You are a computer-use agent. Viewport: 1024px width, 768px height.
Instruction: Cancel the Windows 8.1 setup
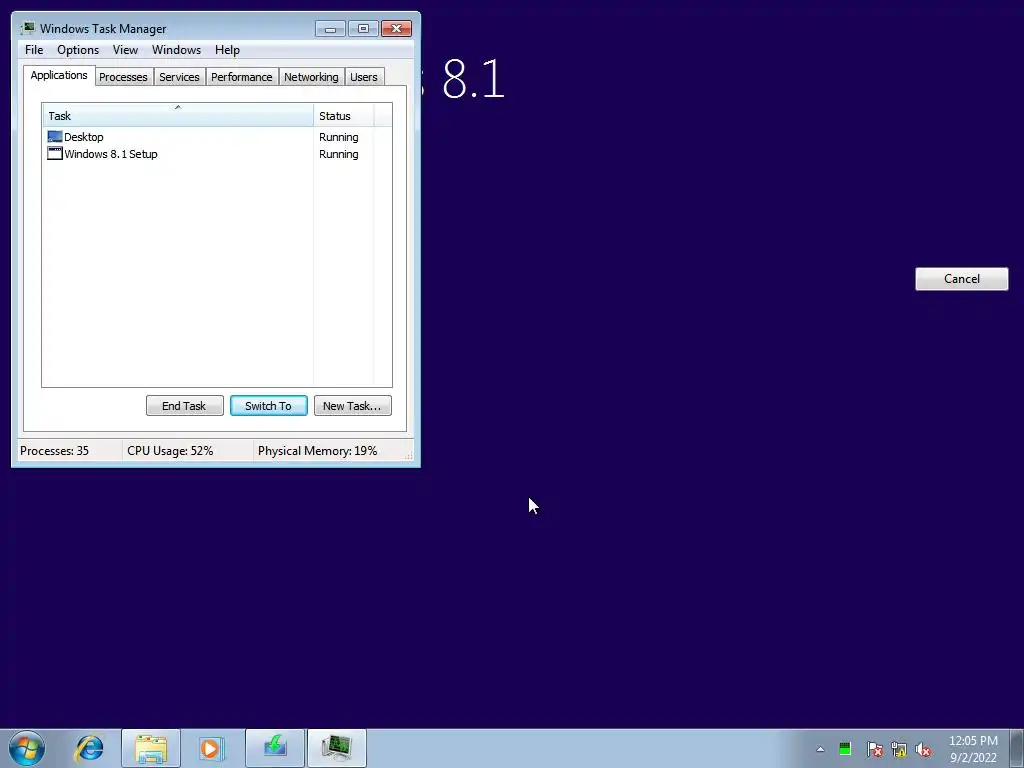click(x=961, y=279)
